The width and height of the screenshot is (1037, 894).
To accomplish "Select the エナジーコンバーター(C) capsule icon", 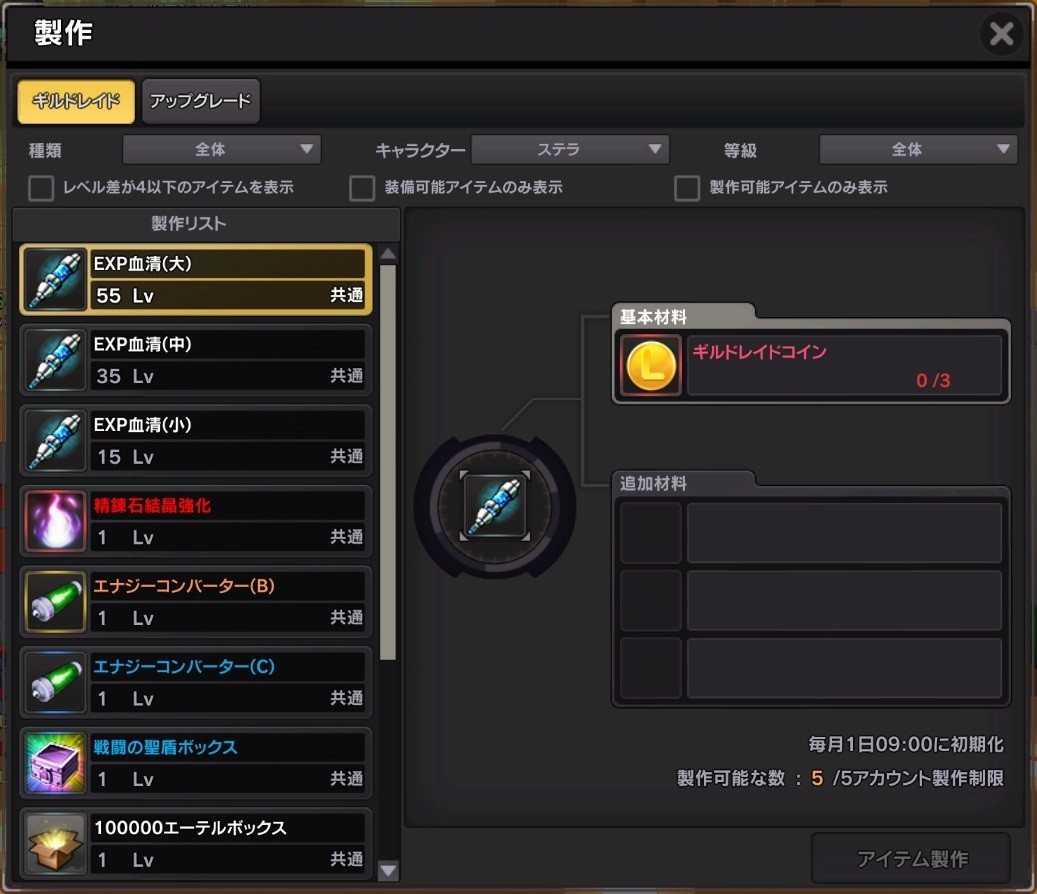I will [x=56, y=683].
